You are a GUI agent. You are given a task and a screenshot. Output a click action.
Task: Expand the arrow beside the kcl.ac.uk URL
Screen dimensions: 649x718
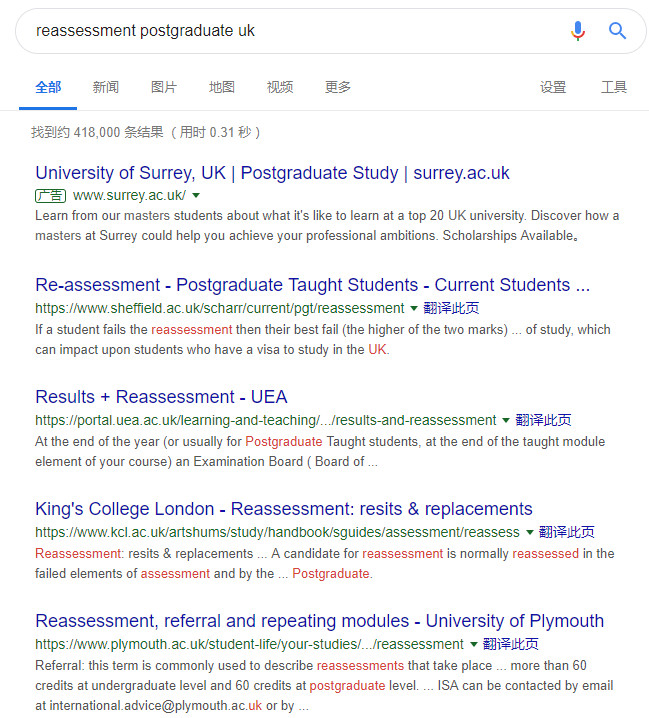coord(529,532)
